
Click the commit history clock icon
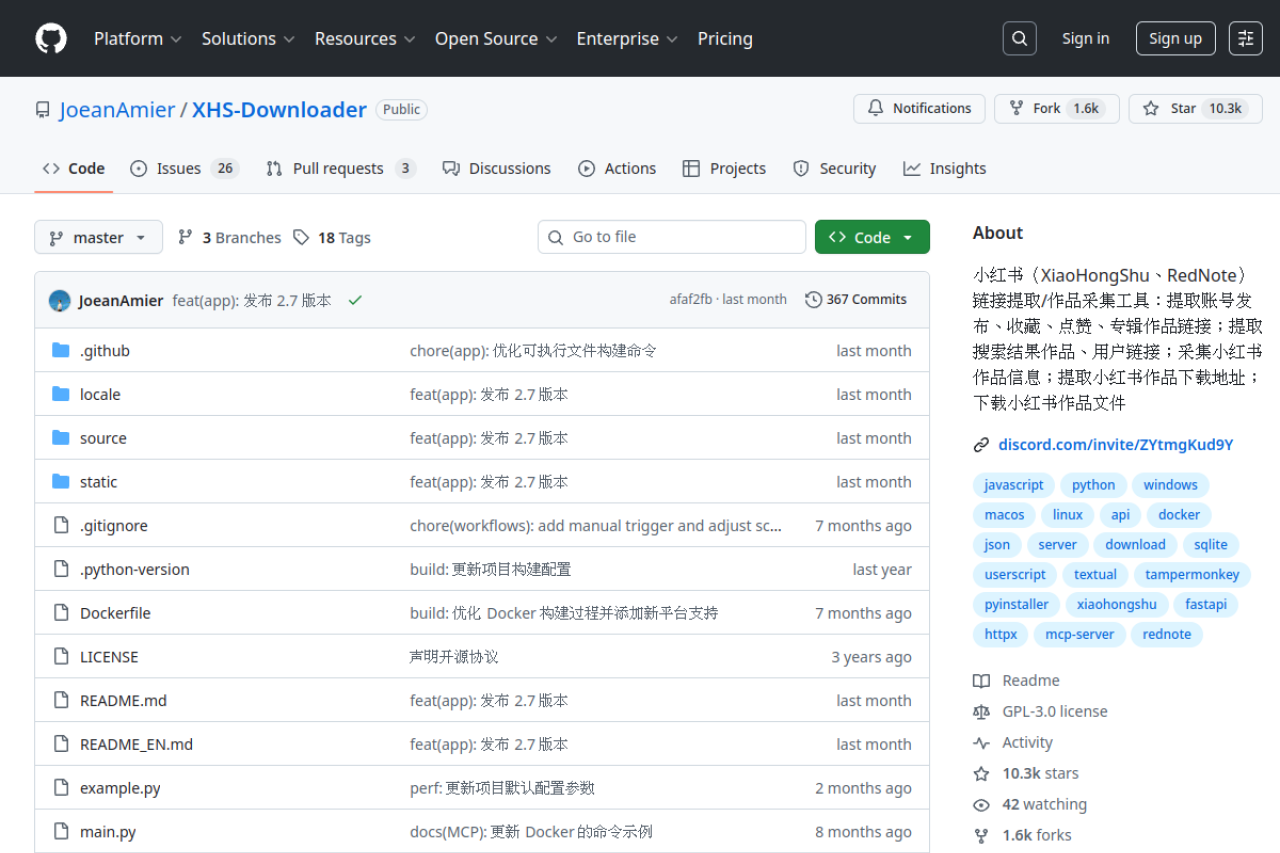click(813, 298)
